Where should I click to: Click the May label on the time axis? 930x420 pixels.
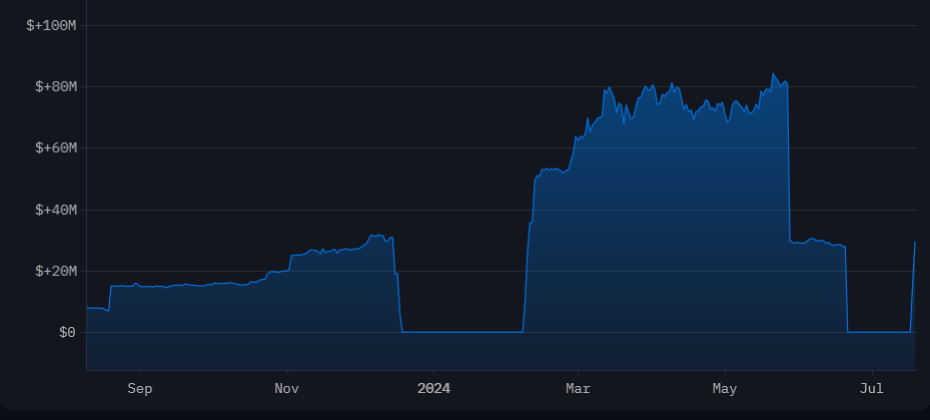(x=724, y=388)
